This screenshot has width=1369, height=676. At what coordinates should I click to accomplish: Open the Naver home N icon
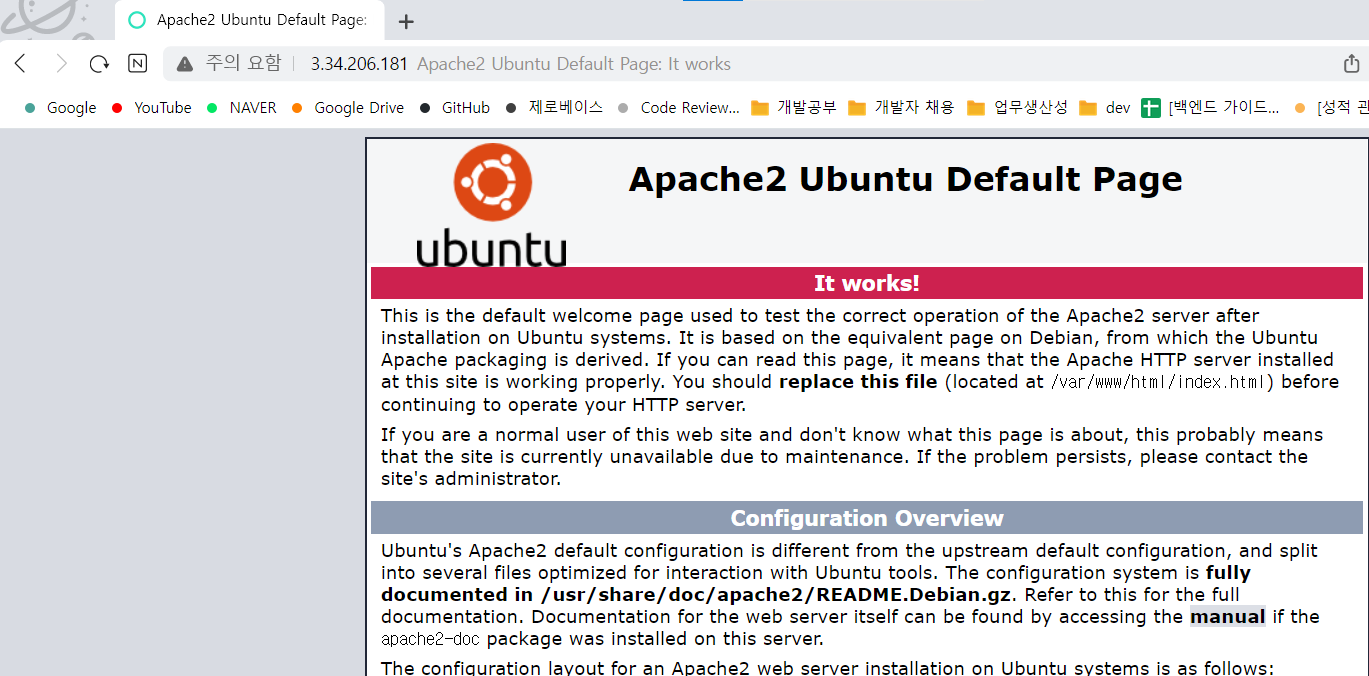point(138,64)
